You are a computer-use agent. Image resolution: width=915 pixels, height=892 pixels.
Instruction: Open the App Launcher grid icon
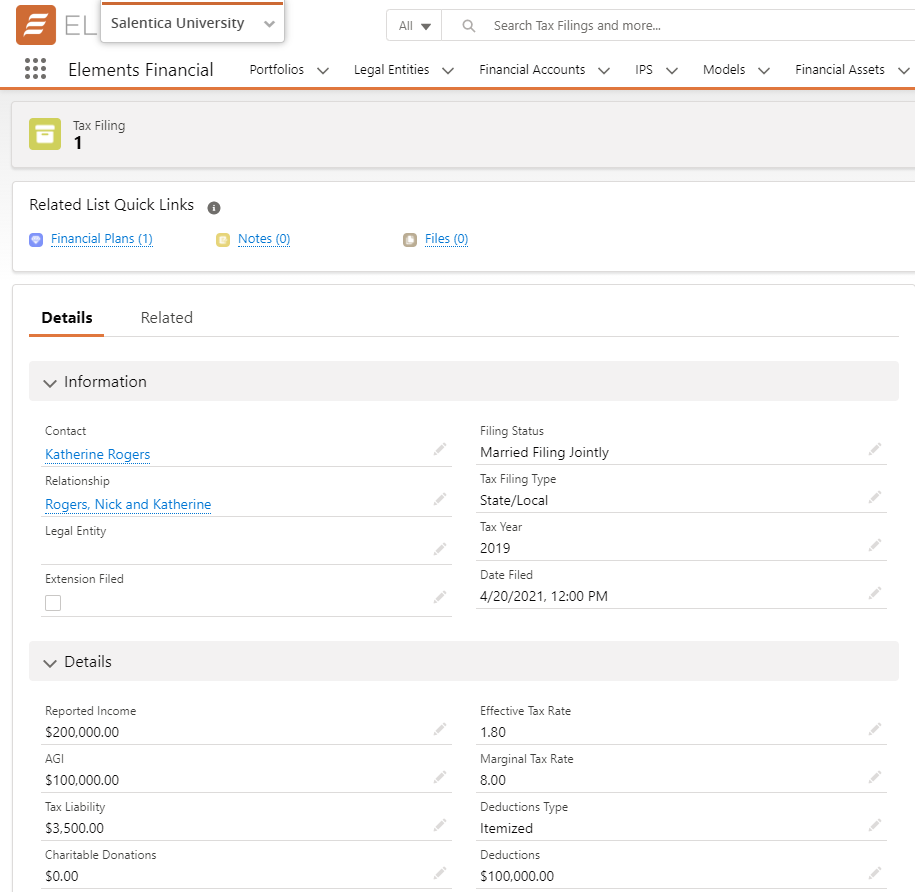point(35,69)
